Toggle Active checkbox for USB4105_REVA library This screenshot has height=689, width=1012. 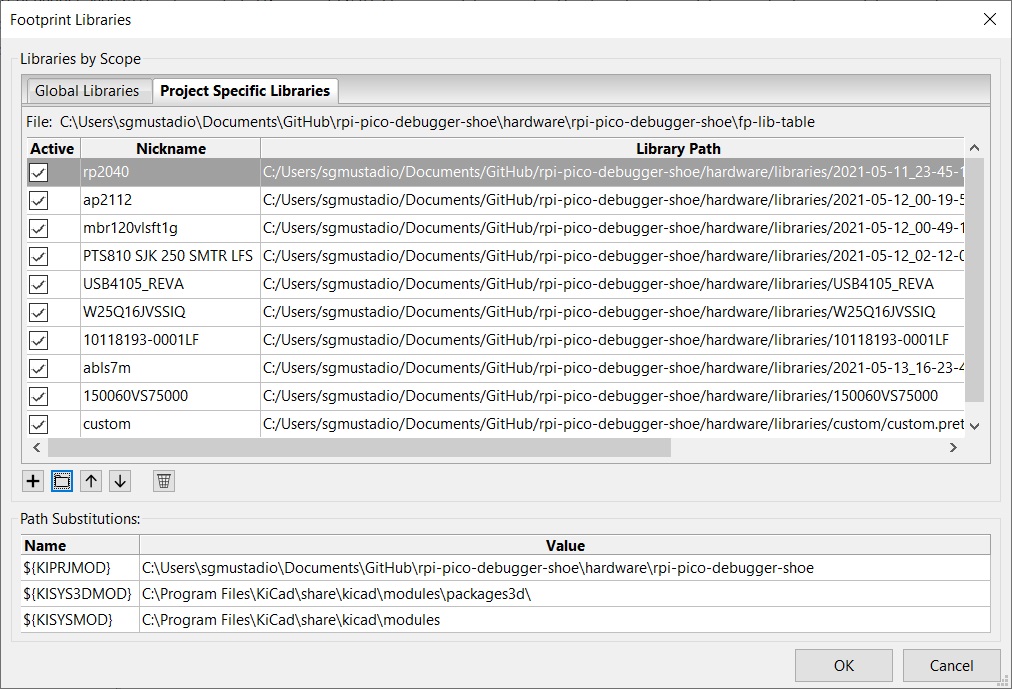(x=39, y=284)
